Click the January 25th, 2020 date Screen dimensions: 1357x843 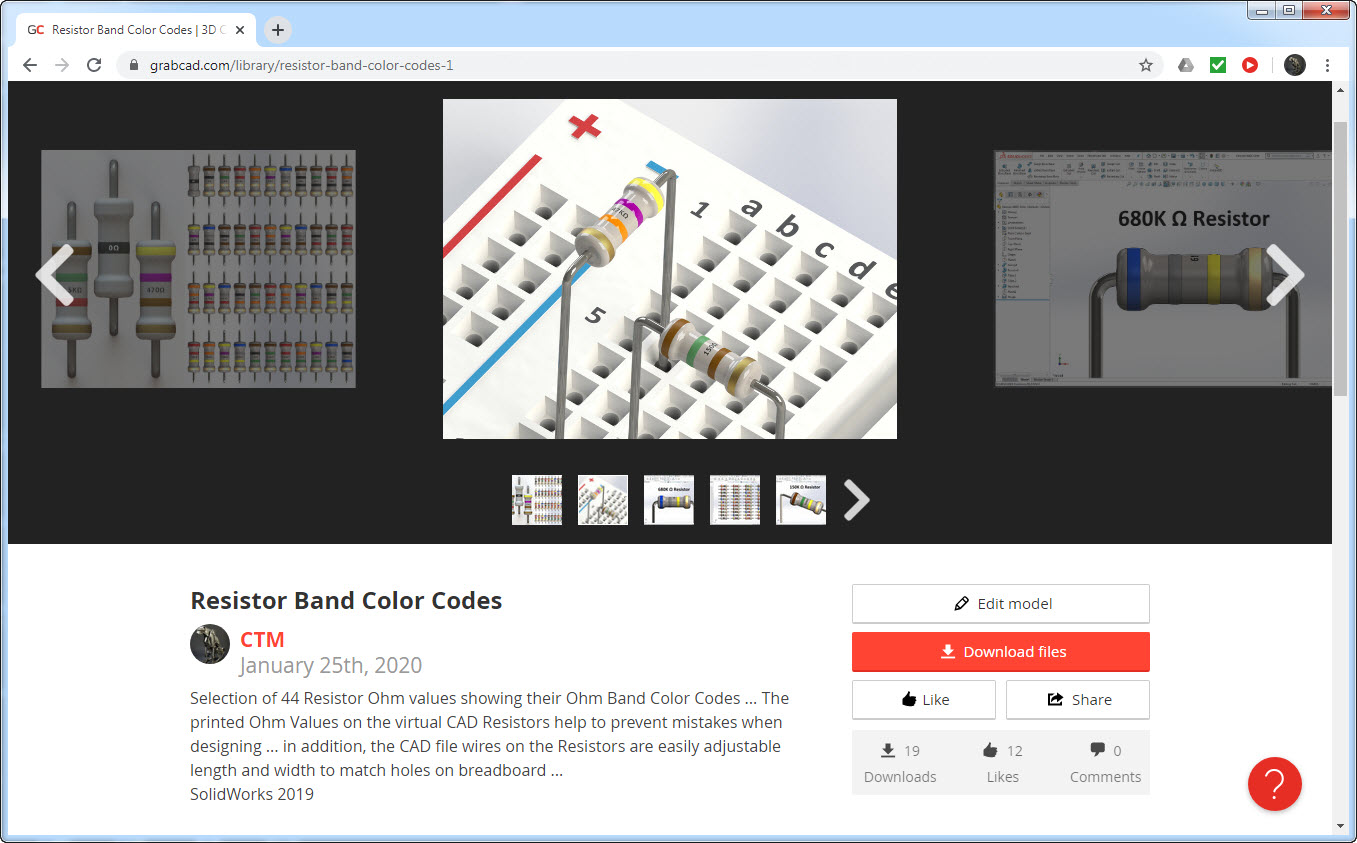pos(331,665)
